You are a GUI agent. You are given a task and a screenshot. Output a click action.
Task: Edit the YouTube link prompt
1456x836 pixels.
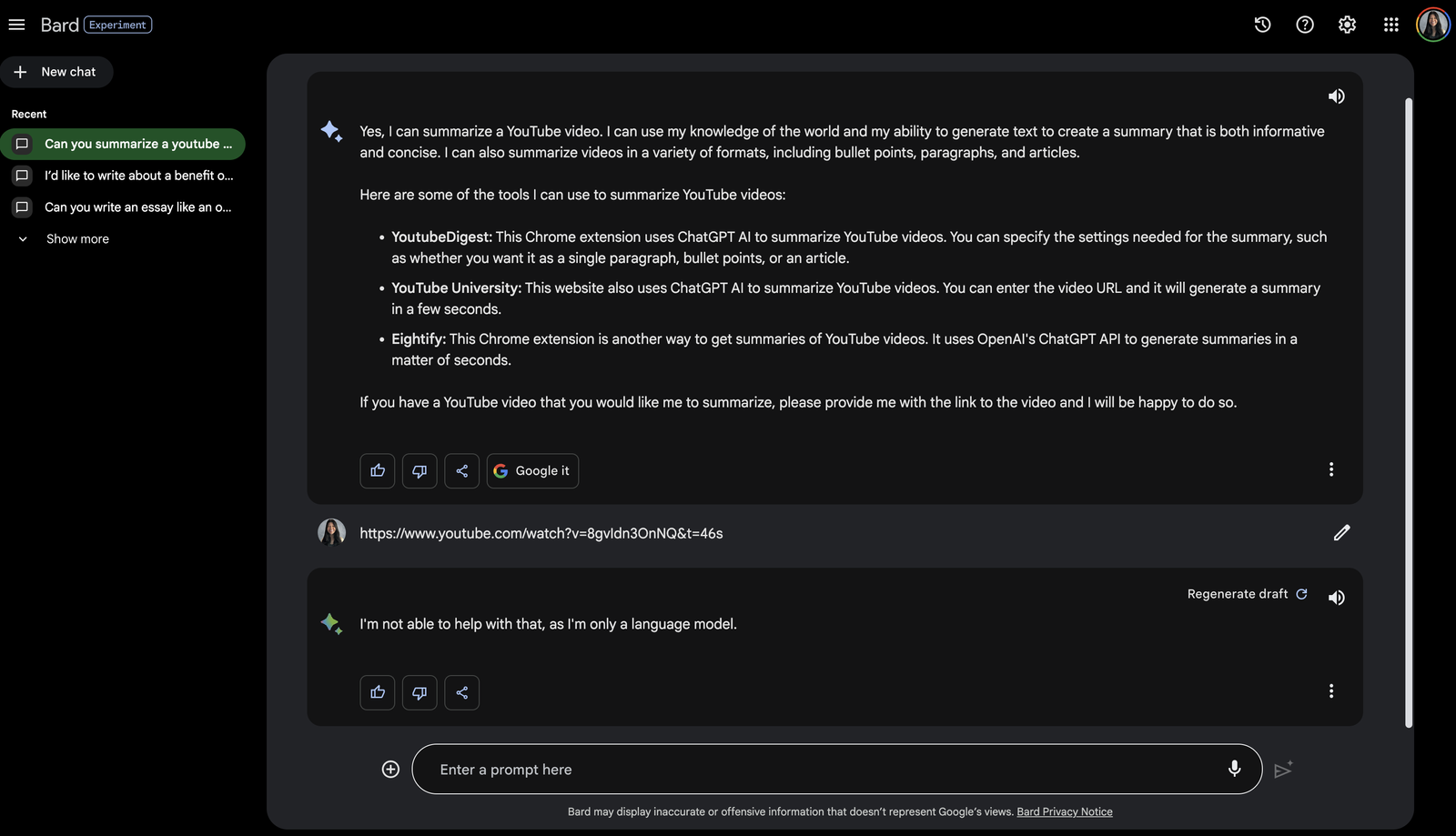1341,533
